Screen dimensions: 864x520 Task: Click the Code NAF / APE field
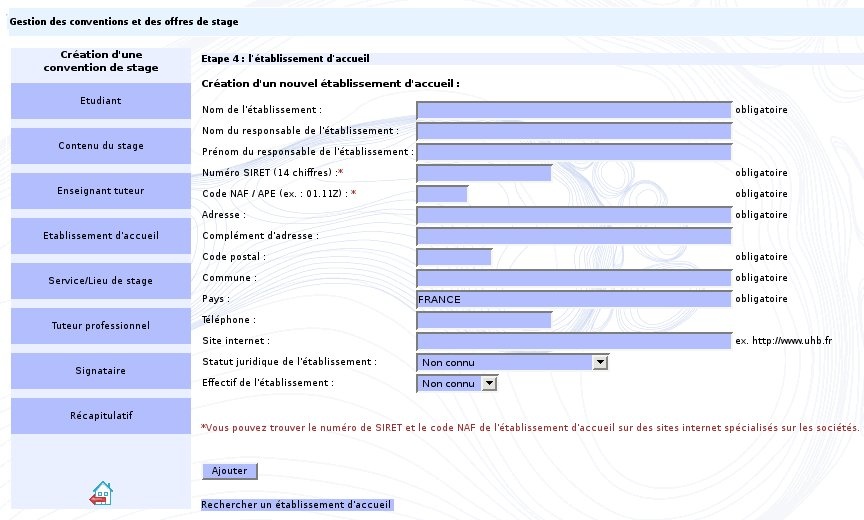(x=442, y=194)
